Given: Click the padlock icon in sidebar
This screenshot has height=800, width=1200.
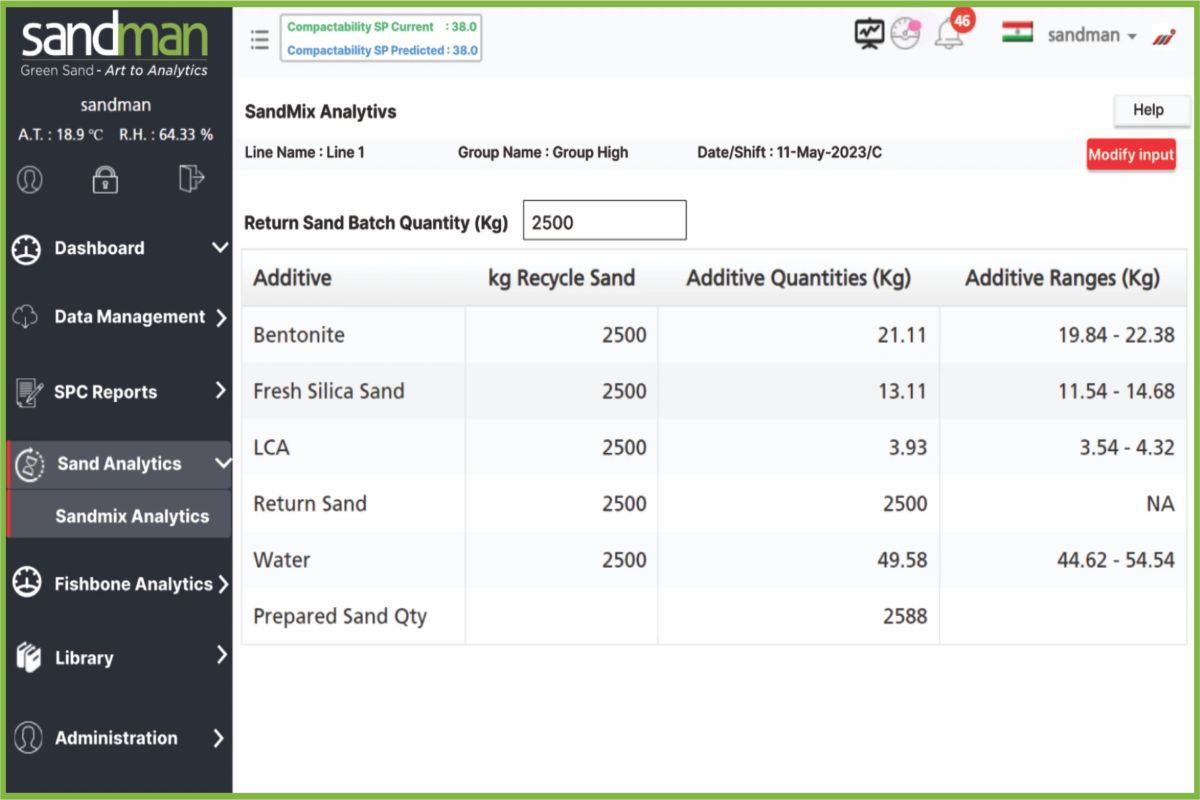Looking at the screenshot, I should 105,179.
